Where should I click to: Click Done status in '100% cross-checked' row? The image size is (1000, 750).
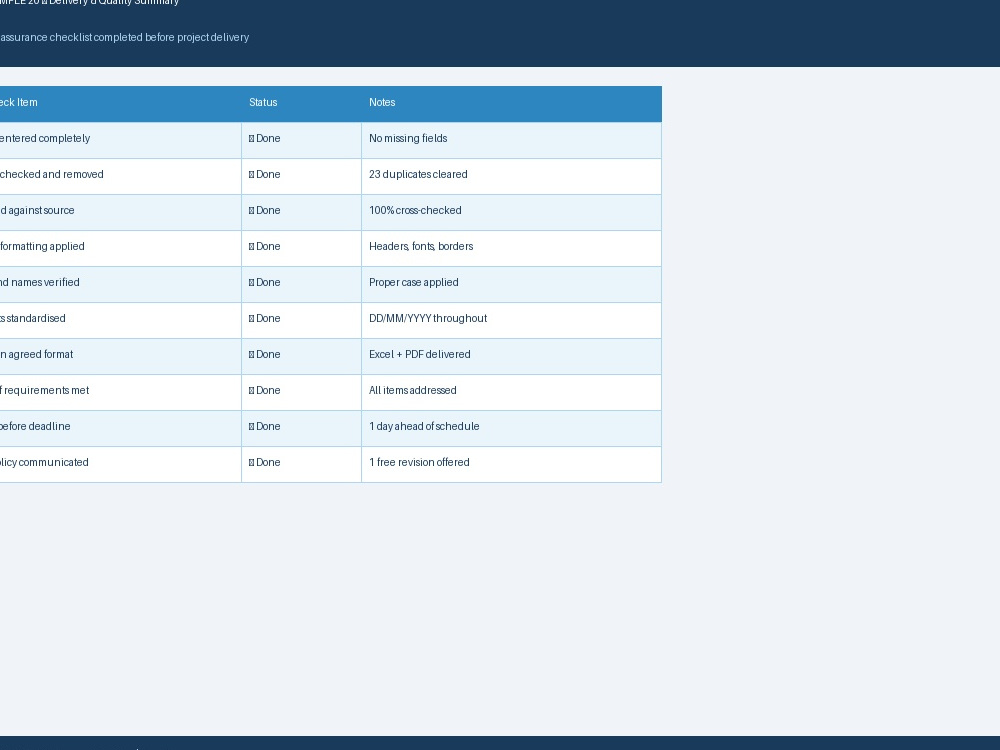301,212
